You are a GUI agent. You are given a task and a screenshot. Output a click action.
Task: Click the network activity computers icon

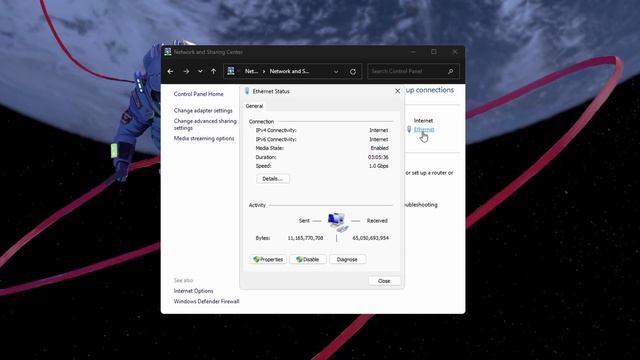click(338, 222)
